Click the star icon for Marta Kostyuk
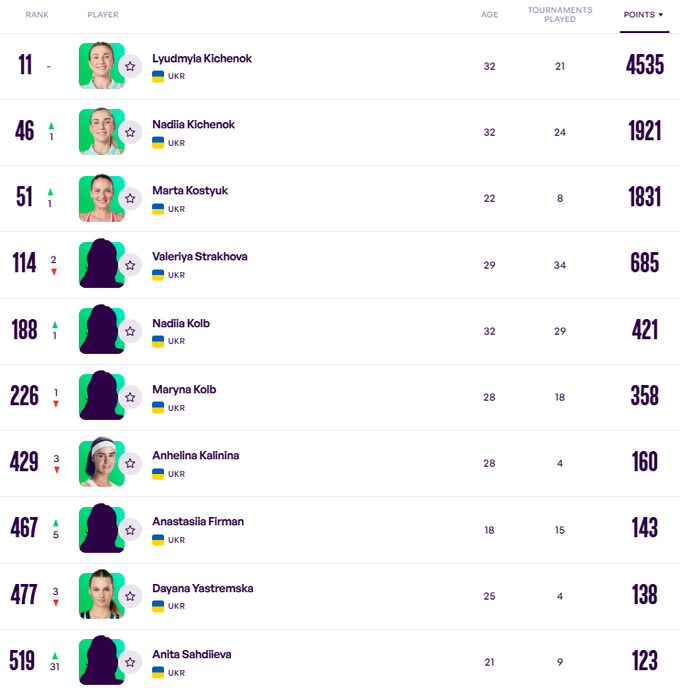Screen dimensions: 680x694 [x=130, y=199]
